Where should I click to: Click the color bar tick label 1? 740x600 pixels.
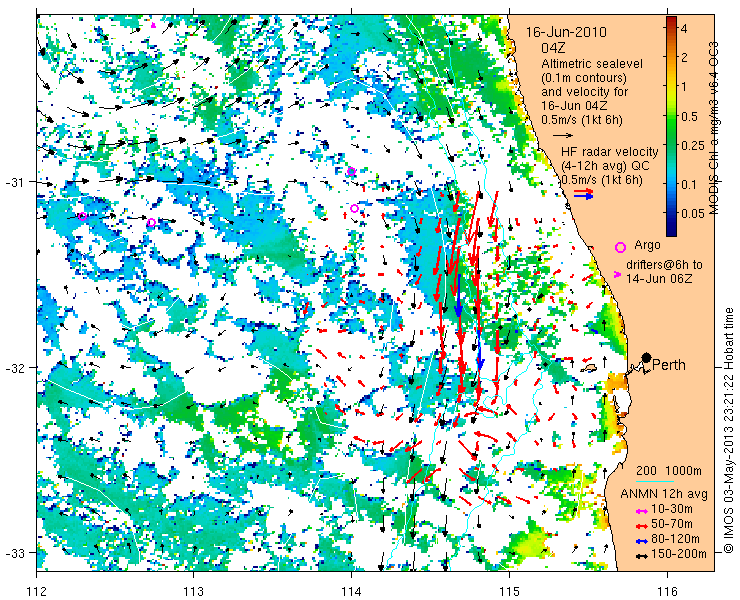click(x=684, y=86)
